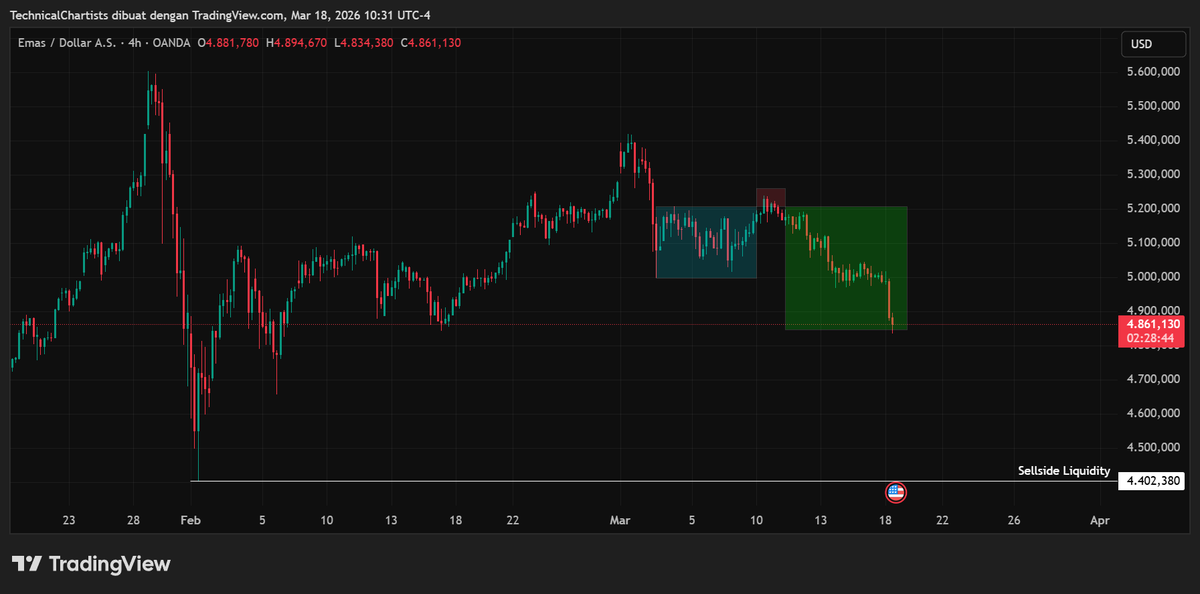Viewport: 1200px width, 594px height.
Task: Click the 5.300,000 price axis label
Action: [x=1155, y=174]
